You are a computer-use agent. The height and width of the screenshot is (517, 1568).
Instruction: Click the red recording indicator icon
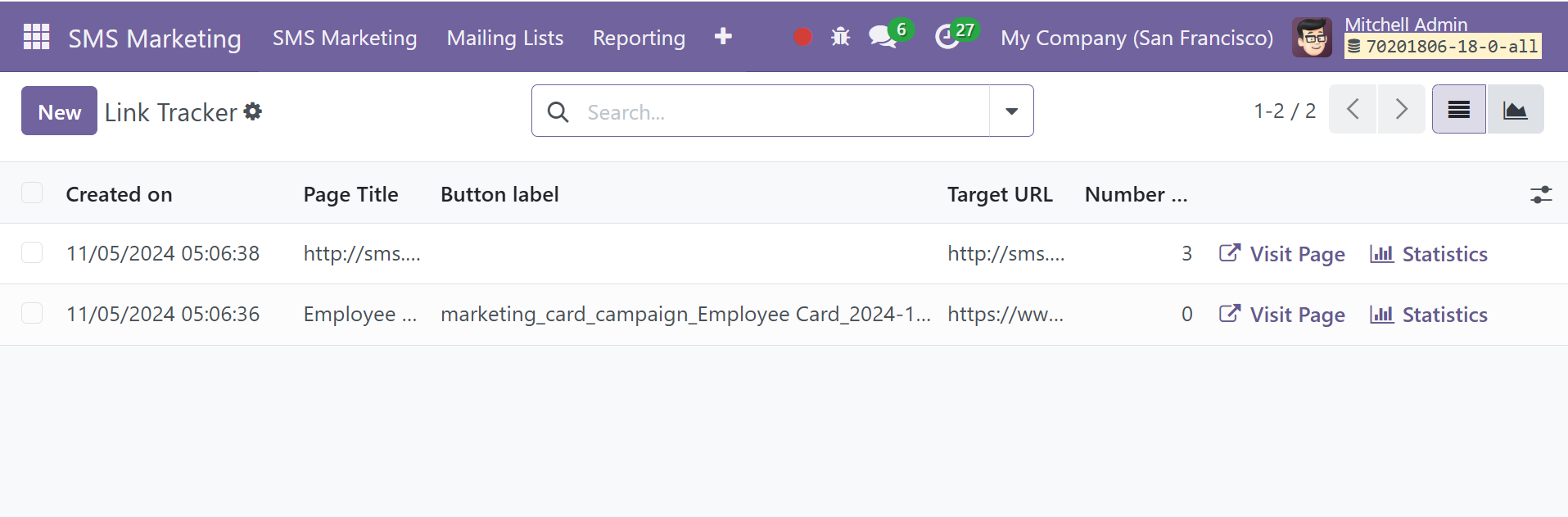(x=802, y=37)
